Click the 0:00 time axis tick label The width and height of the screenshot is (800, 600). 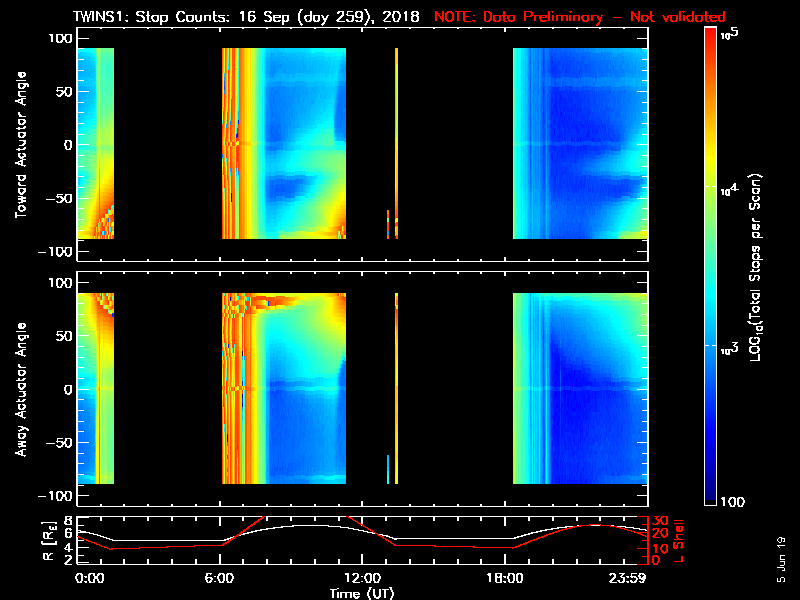pyautogui.click(x=89, y=579)
